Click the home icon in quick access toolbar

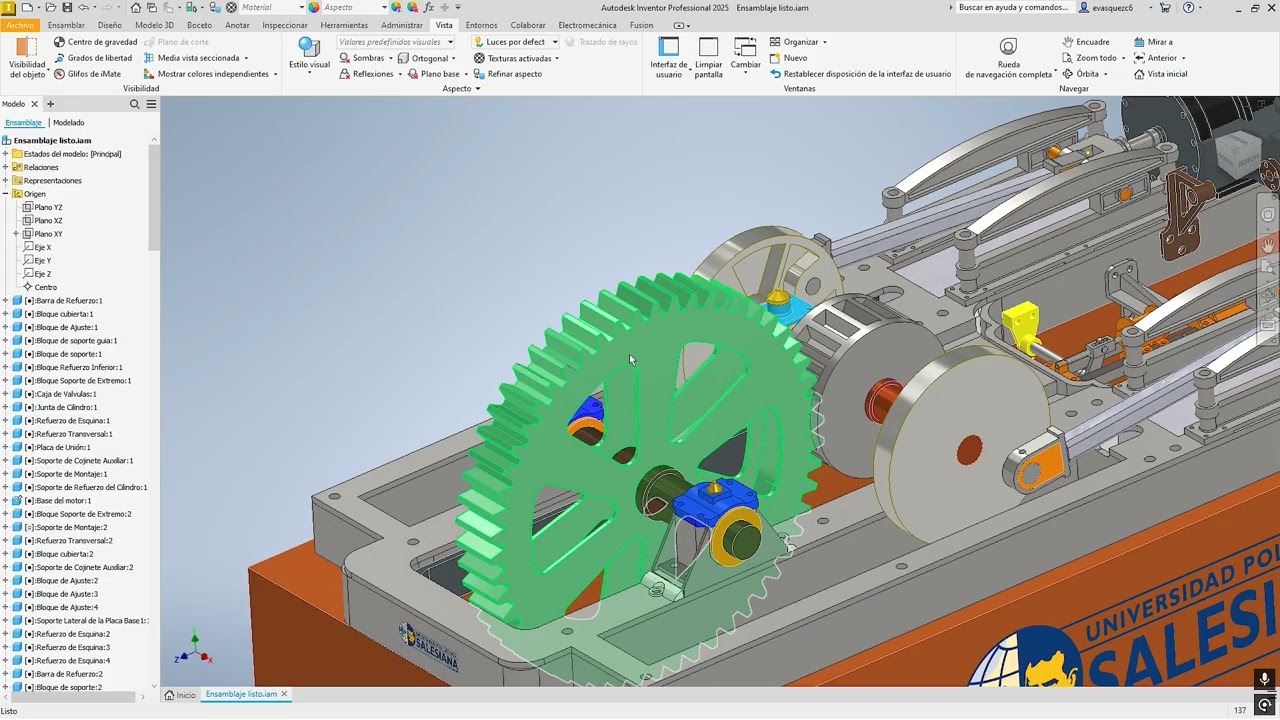tap(136, 7)
